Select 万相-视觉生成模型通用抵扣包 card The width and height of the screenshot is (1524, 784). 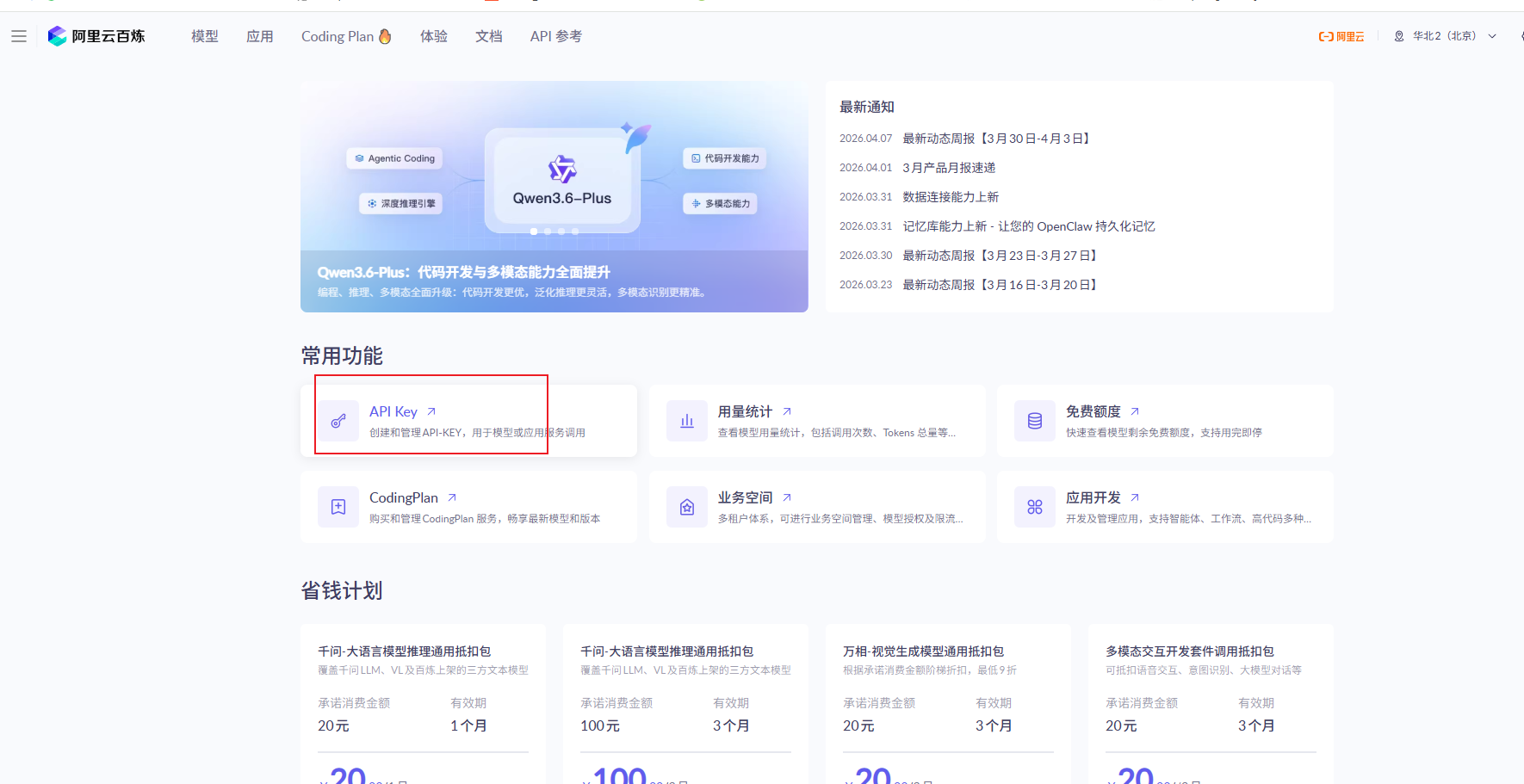[948, 704]
